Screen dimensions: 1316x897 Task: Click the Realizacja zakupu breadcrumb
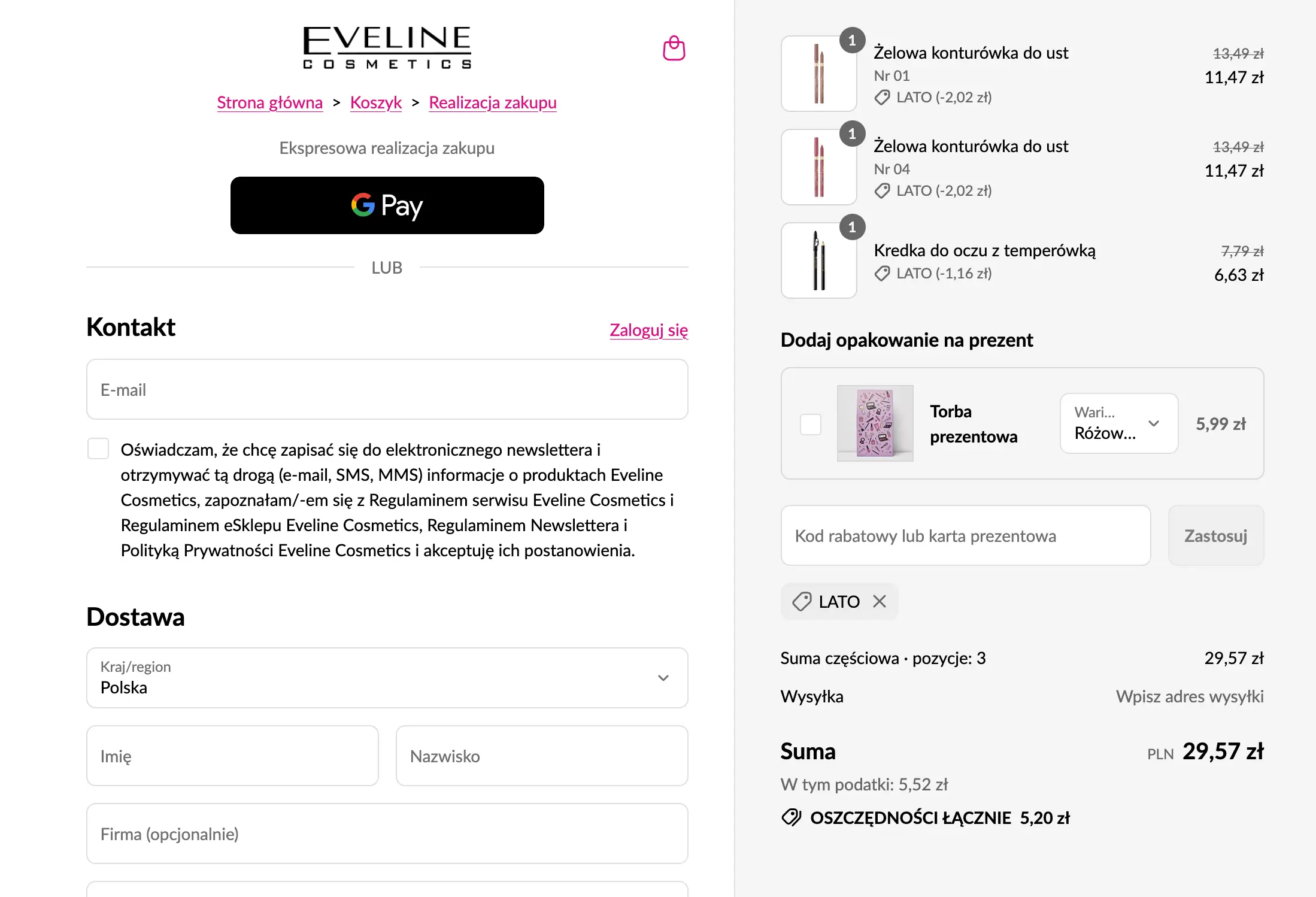click(492, 102)
